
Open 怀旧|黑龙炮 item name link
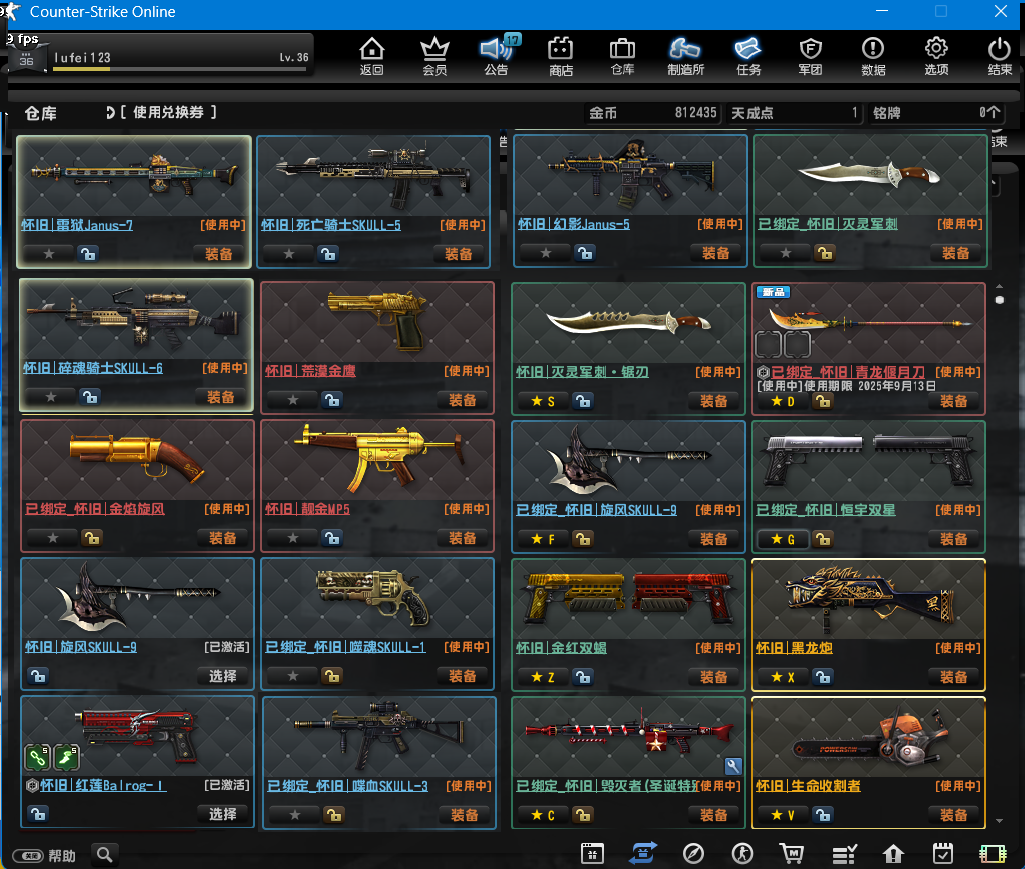point(794,648)
